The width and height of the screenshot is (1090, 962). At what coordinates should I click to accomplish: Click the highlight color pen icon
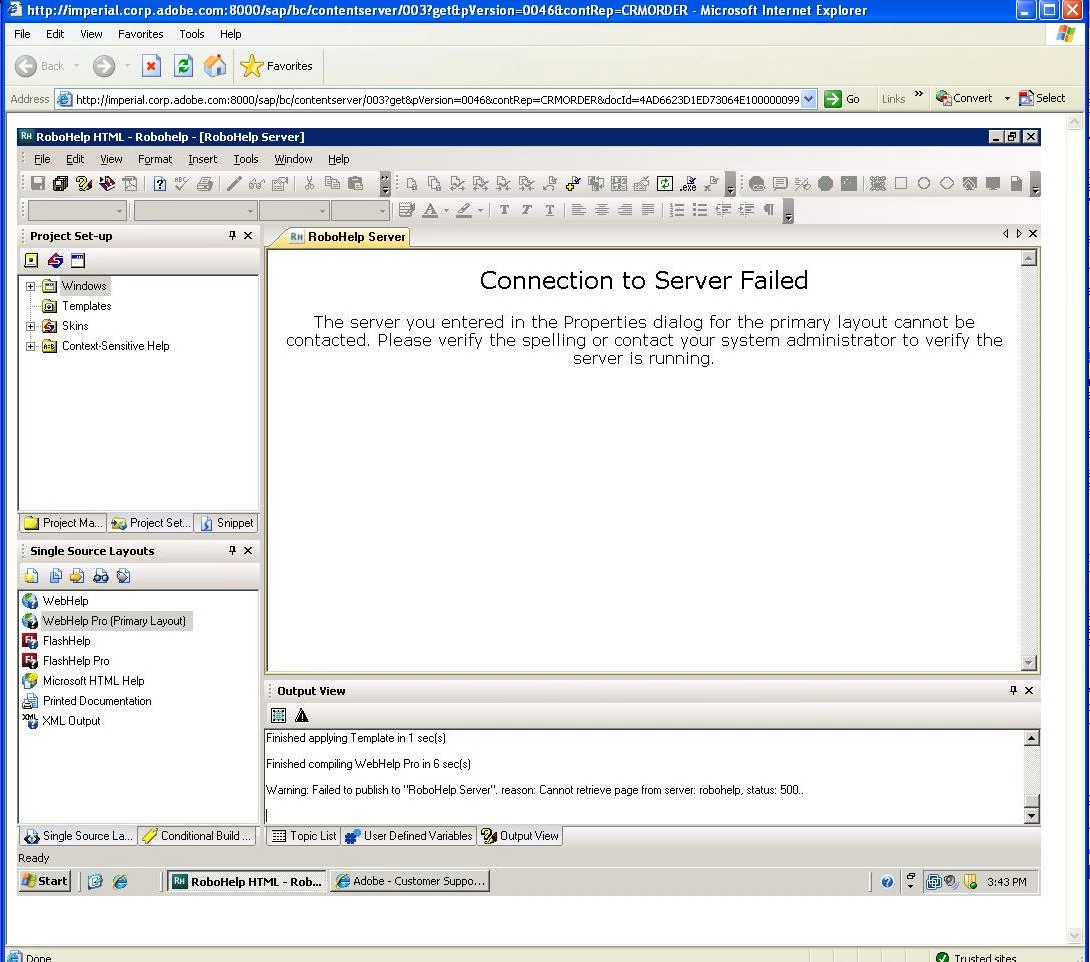pyautogui.click(x=464, y=210)
